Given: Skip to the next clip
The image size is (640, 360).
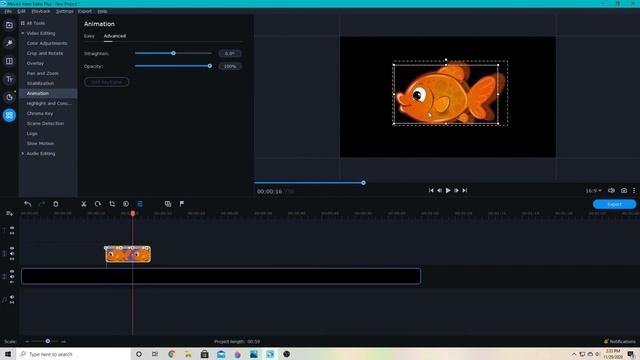Looking at the screenshot, I should [464, 190].
